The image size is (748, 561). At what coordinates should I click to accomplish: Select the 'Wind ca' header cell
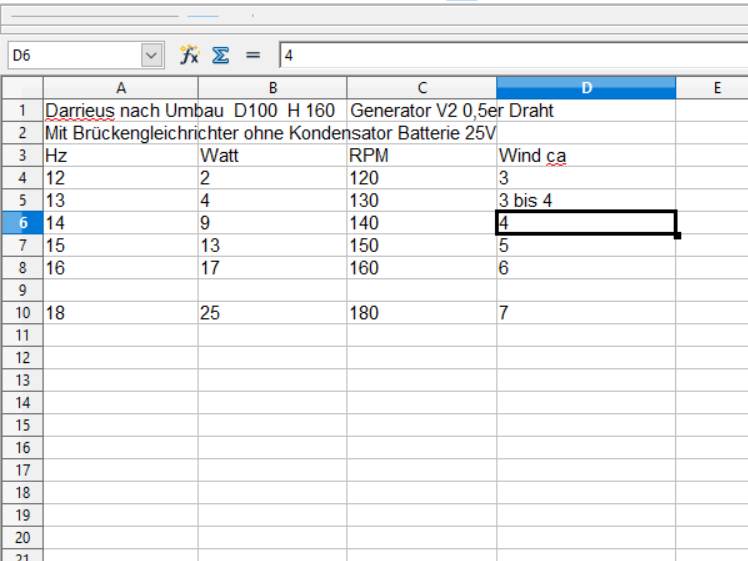pos(586,157)
